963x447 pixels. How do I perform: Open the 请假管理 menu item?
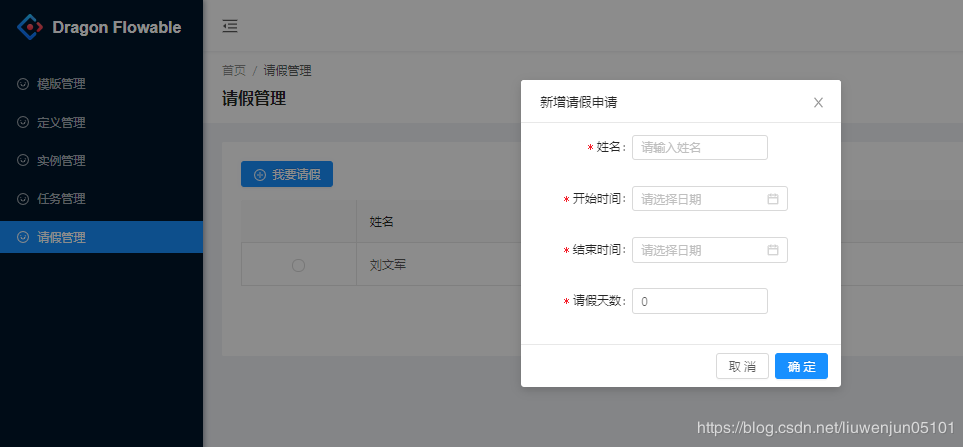[101, 237]
